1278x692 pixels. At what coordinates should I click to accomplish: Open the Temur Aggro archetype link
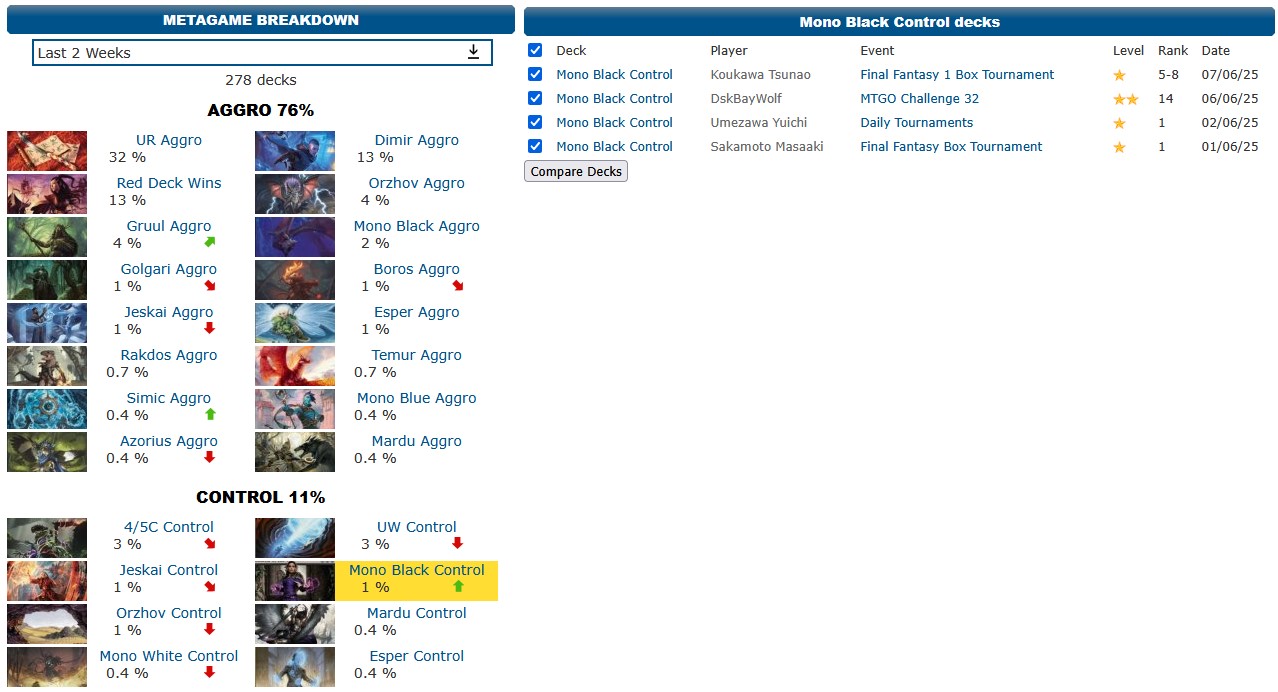coord(417,355)
